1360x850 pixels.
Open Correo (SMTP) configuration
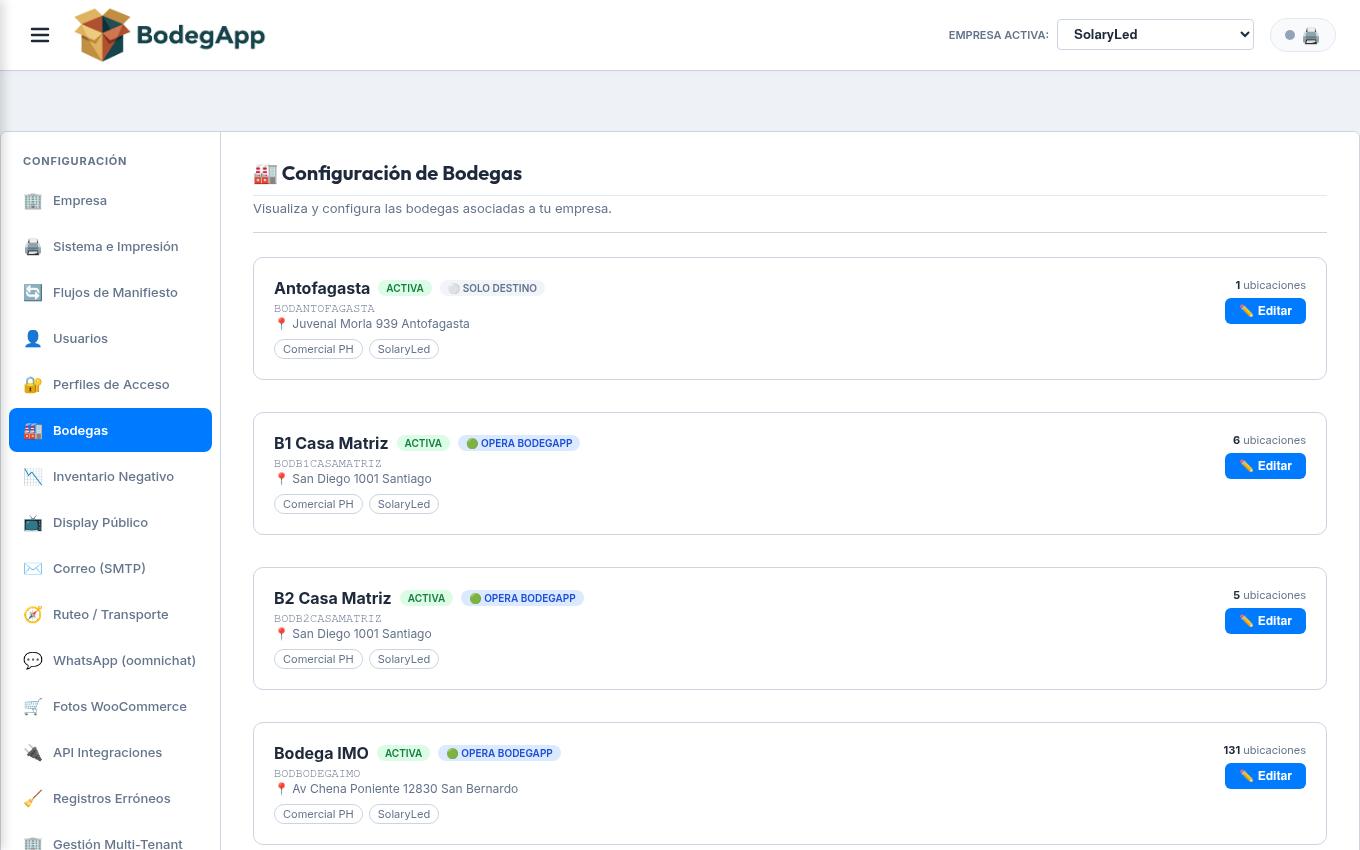click(x=110, y=568)
